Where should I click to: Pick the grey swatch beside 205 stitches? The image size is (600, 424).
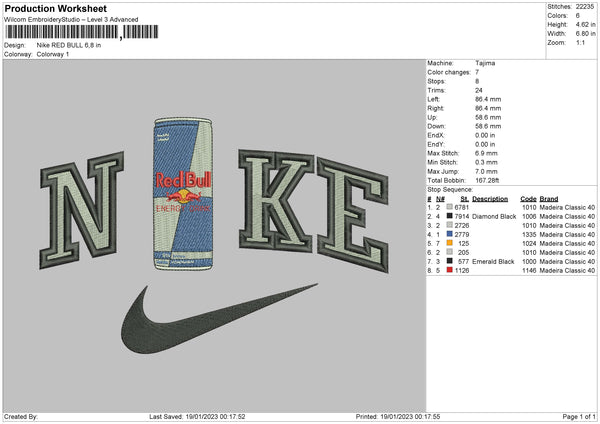(450, 252)
